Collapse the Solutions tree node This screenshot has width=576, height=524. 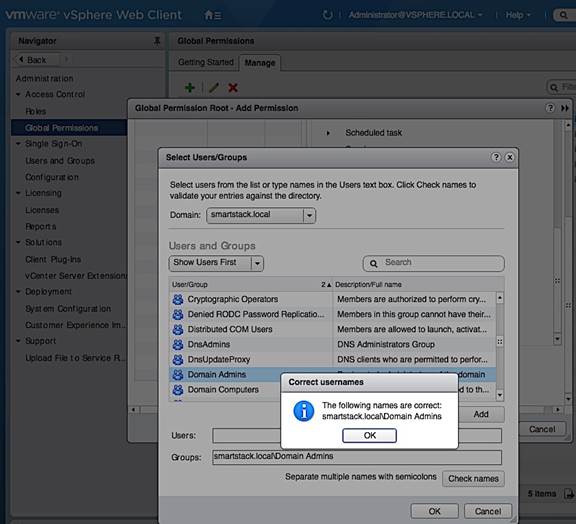18,242
